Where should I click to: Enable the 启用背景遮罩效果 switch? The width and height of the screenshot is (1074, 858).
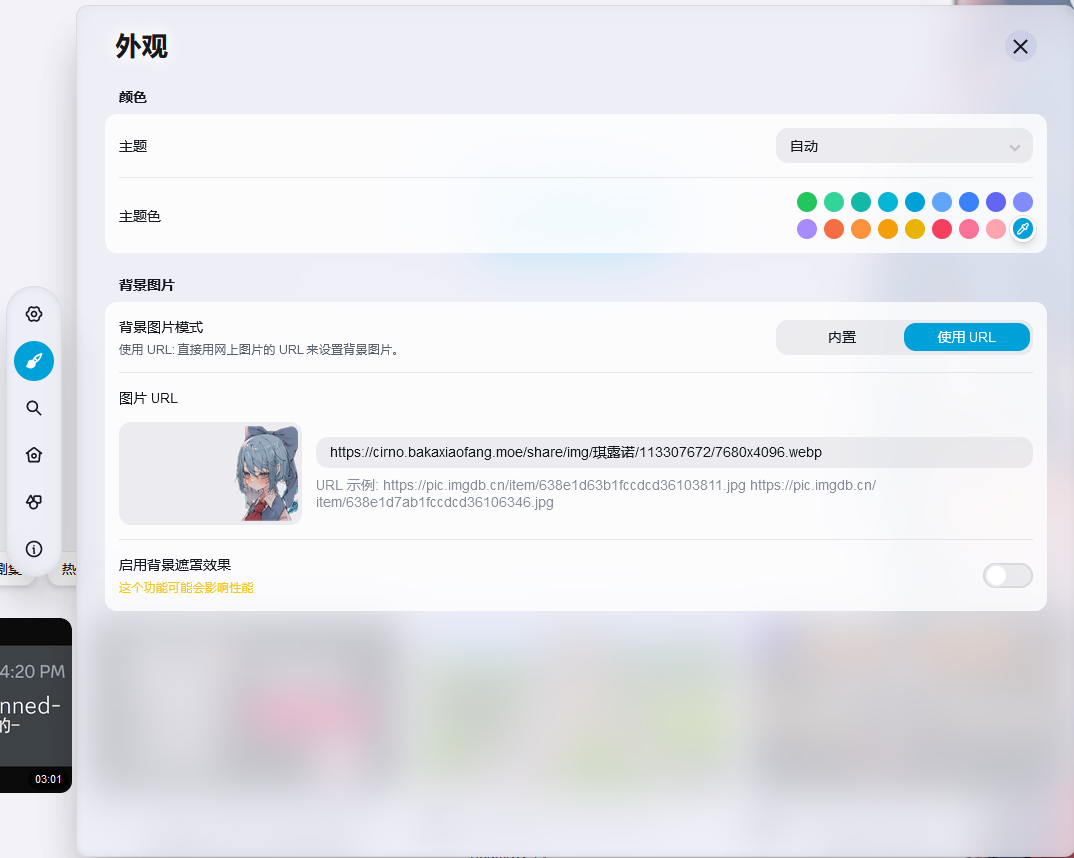point(1007,575)
